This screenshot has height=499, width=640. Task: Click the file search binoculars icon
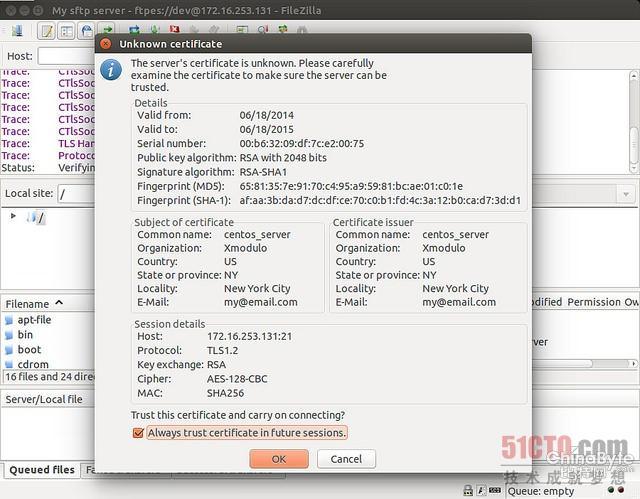(302, 29)
